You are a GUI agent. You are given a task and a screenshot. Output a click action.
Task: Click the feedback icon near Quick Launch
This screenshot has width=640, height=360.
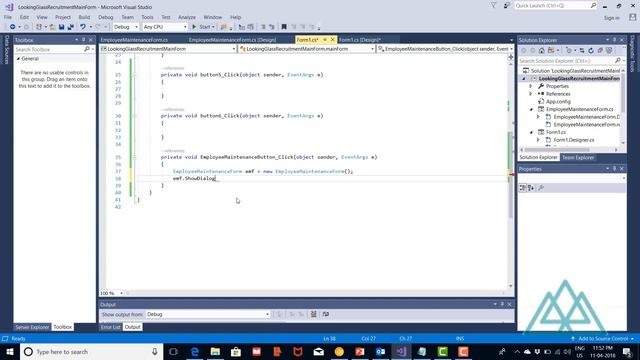pos(507,6)
